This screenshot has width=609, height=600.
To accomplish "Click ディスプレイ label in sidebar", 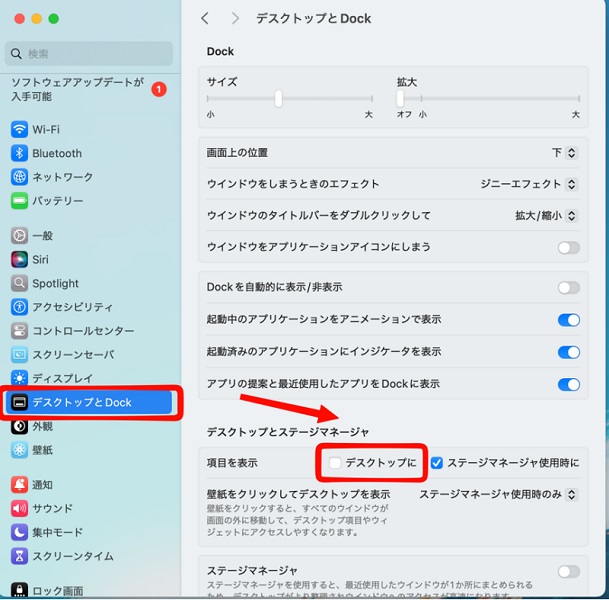I will [63, 378].
